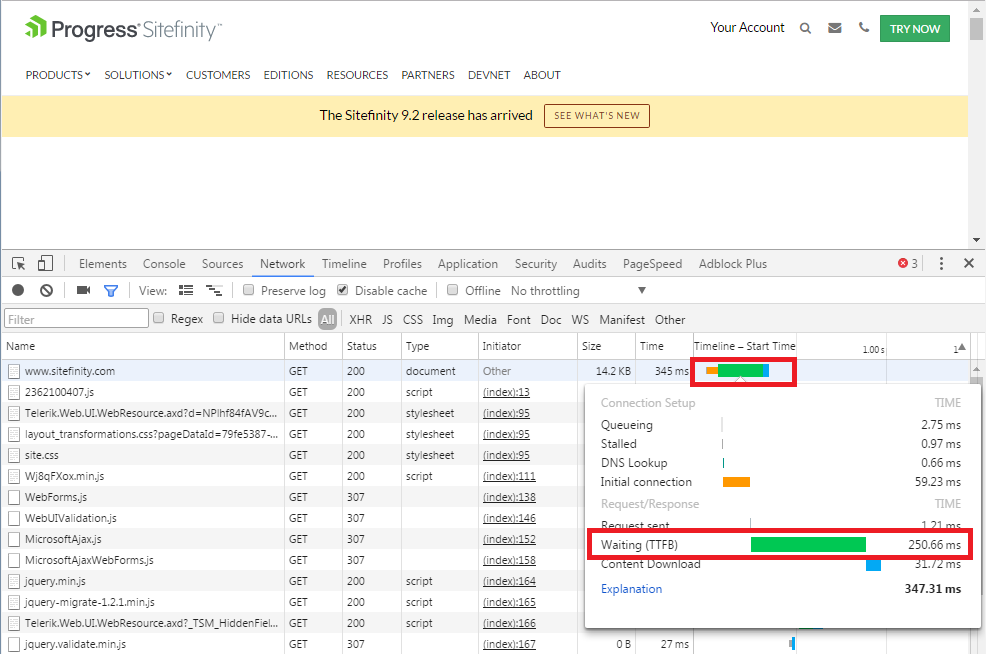Toggle the Offline checkbox
986x654 pixels.
pos(454,290)
